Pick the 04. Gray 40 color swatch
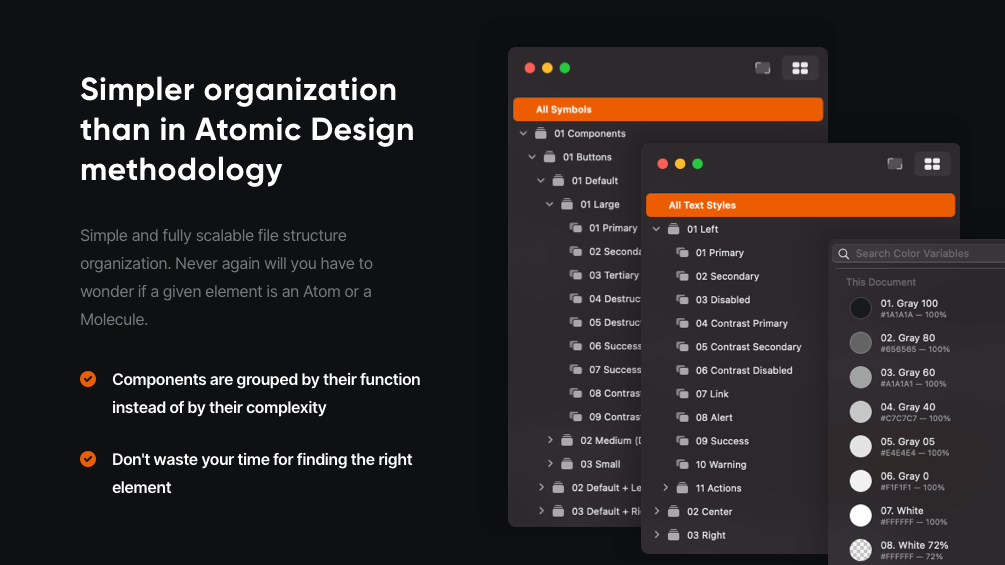The width and height of the screenshot is (1005, 565). point(861,412)
